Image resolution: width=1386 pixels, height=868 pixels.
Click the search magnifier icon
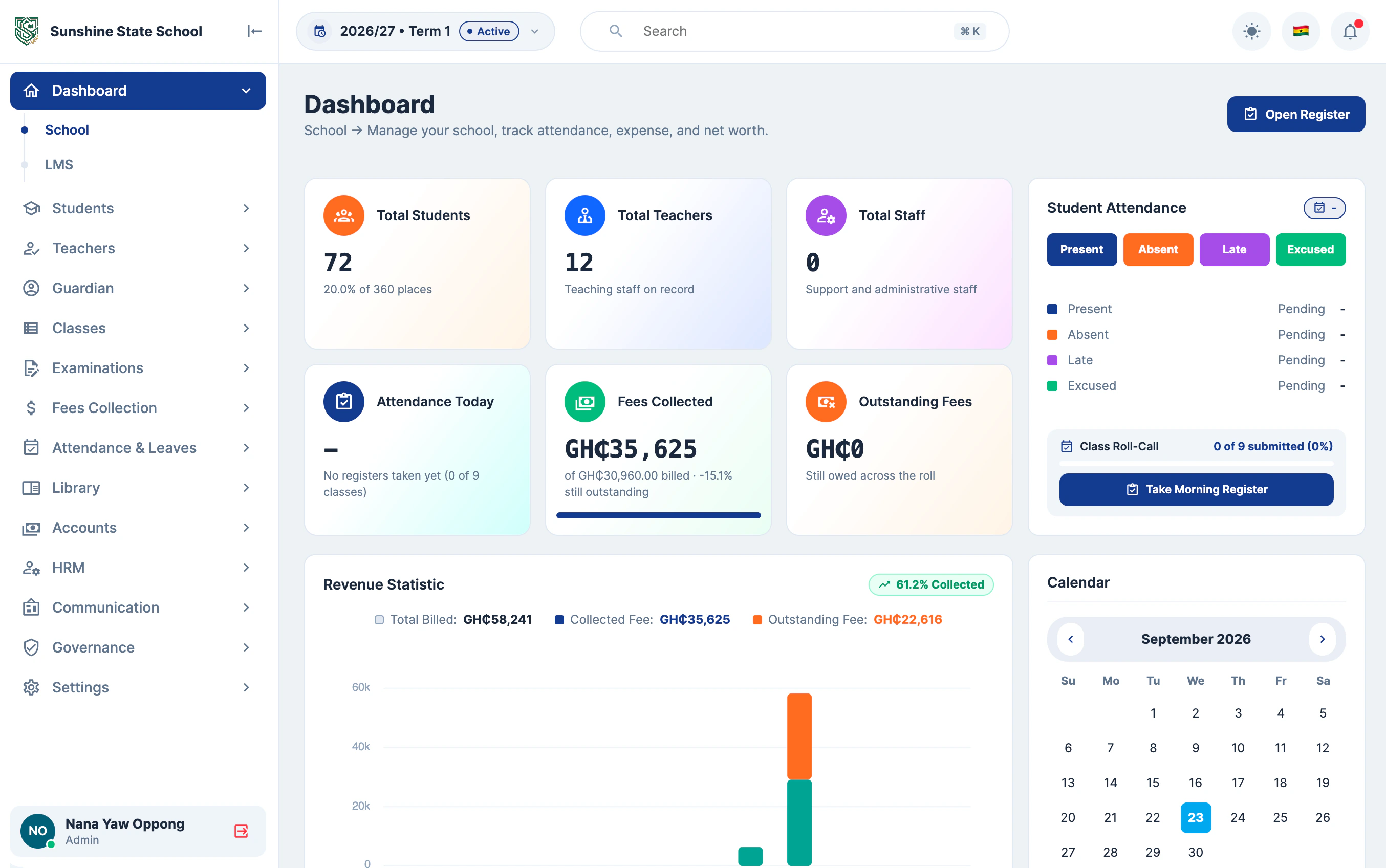615,31
